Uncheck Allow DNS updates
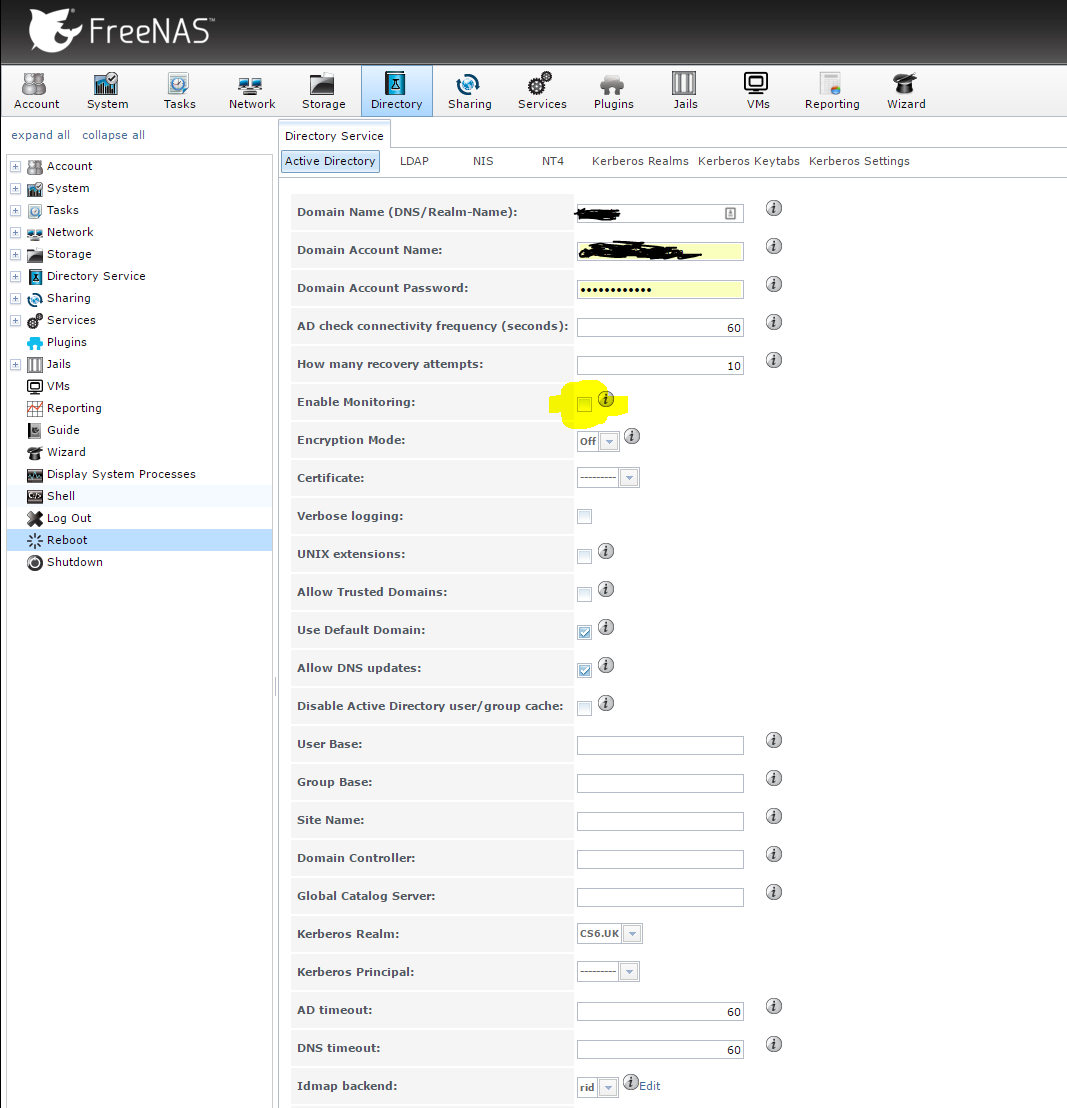Screen dimensions: 1067x1108 584,670
